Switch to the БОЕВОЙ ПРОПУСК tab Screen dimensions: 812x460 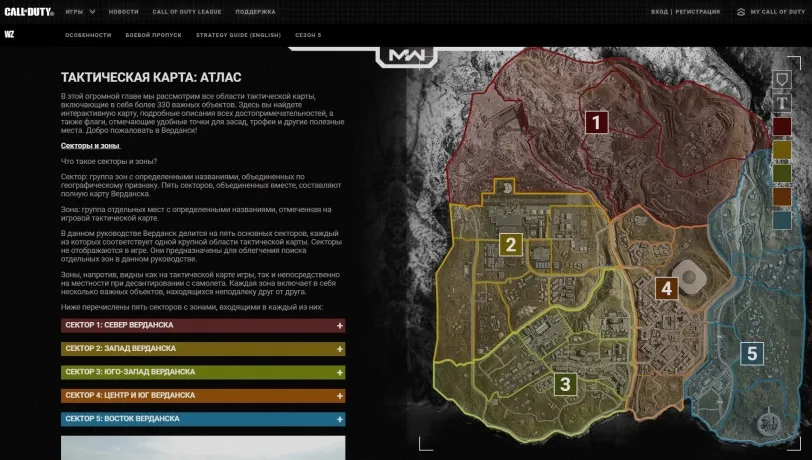pyautogui.click(x=153, y=35)
